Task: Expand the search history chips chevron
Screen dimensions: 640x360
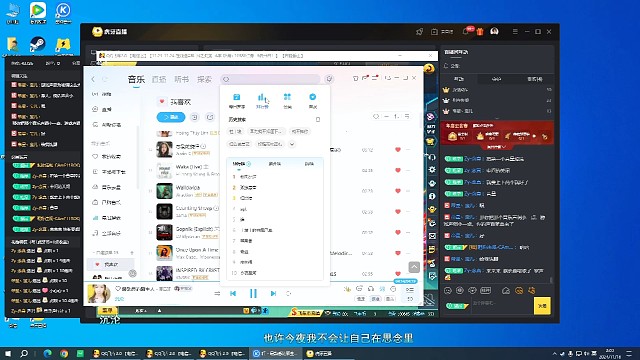Action: coord(292,144)
